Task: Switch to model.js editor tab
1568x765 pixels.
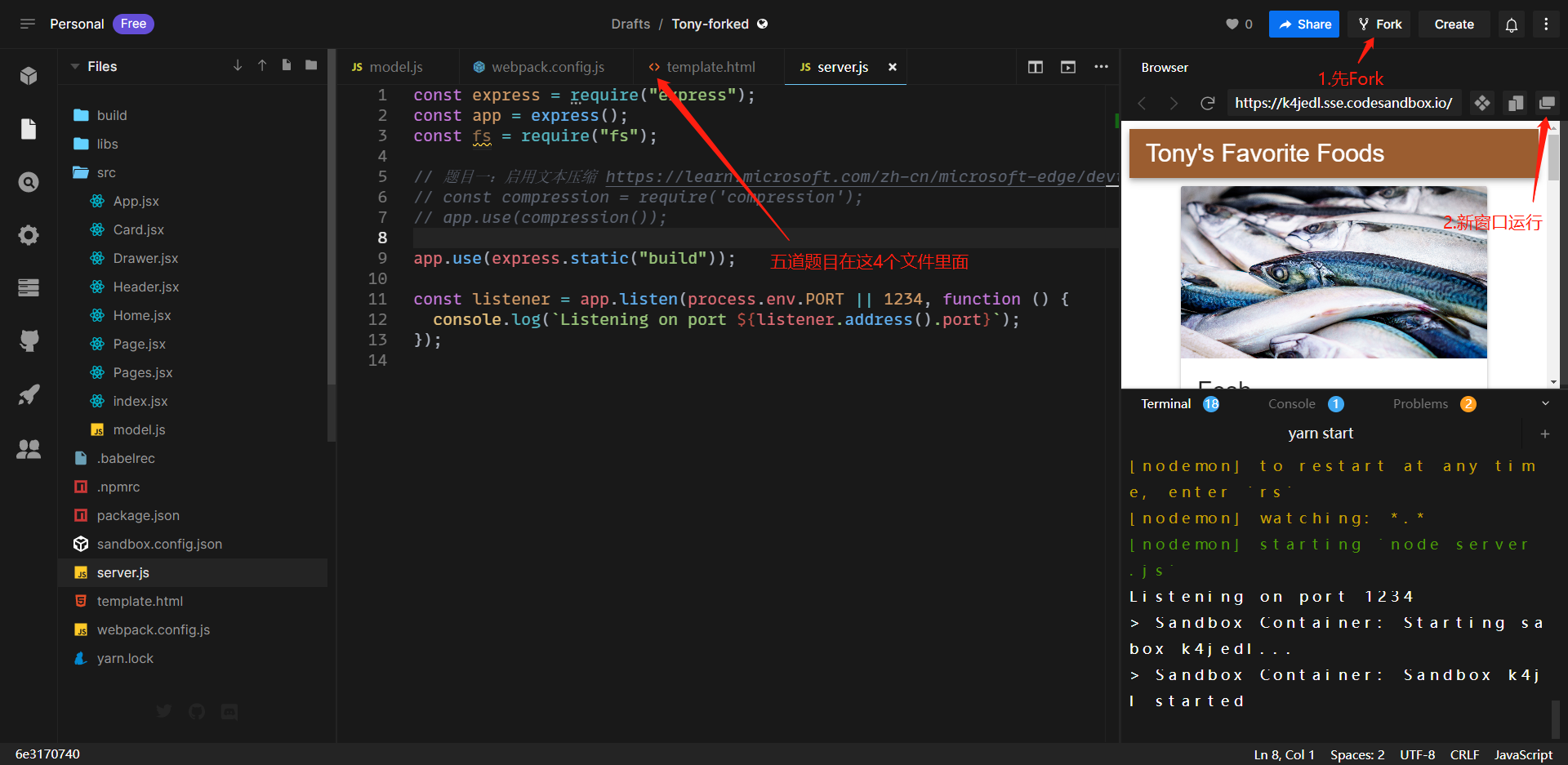Action: pyautogui.click(x=396, y=67)
